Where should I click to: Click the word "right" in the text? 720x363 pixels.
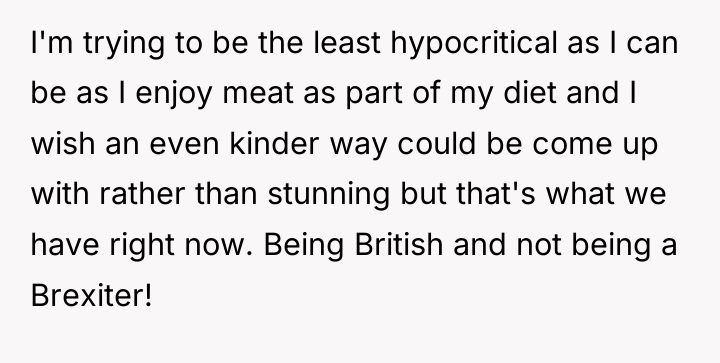tap(142, 246)
